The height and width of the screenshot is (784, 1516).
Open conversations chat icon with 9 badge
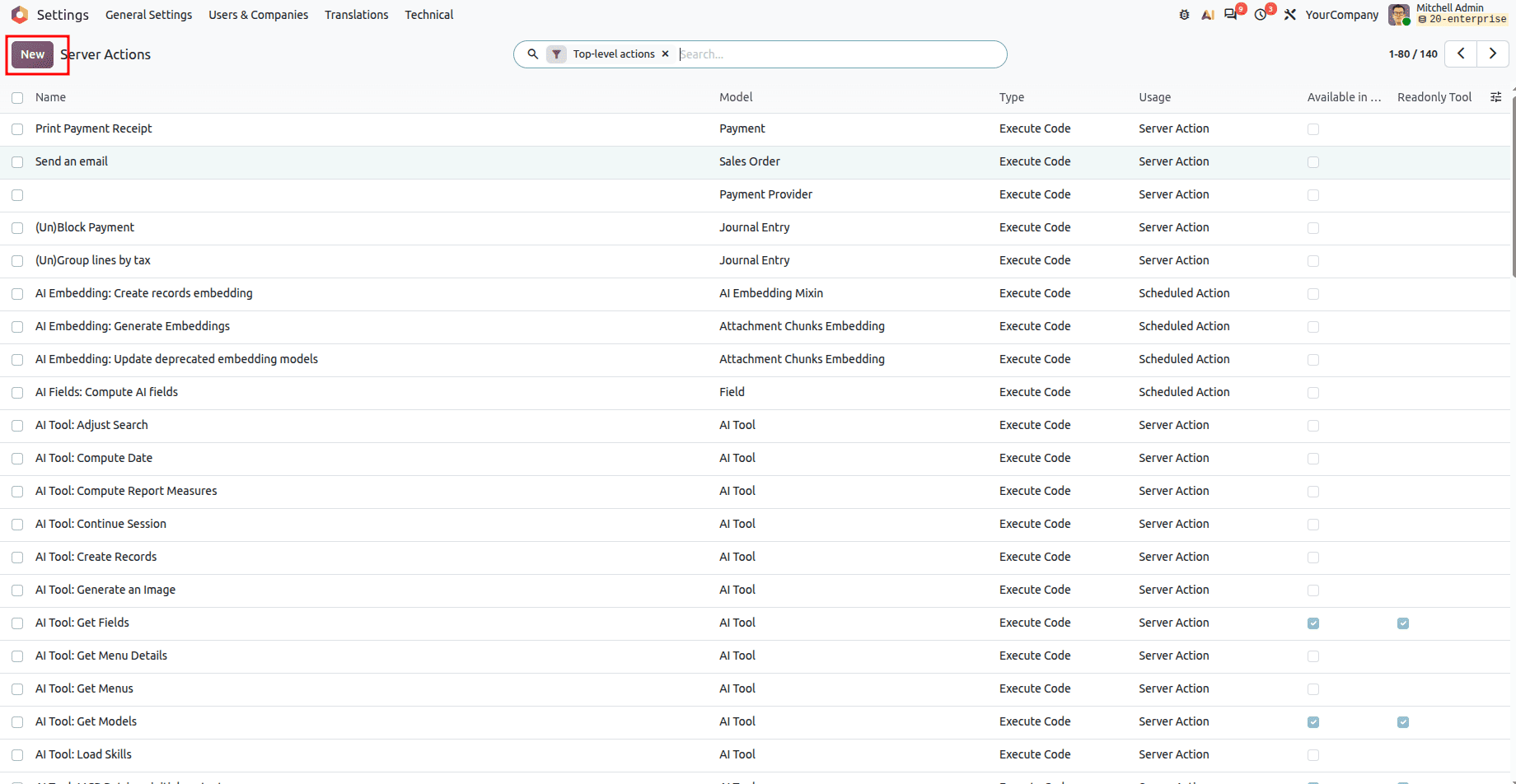click(x=1231, y=15)
